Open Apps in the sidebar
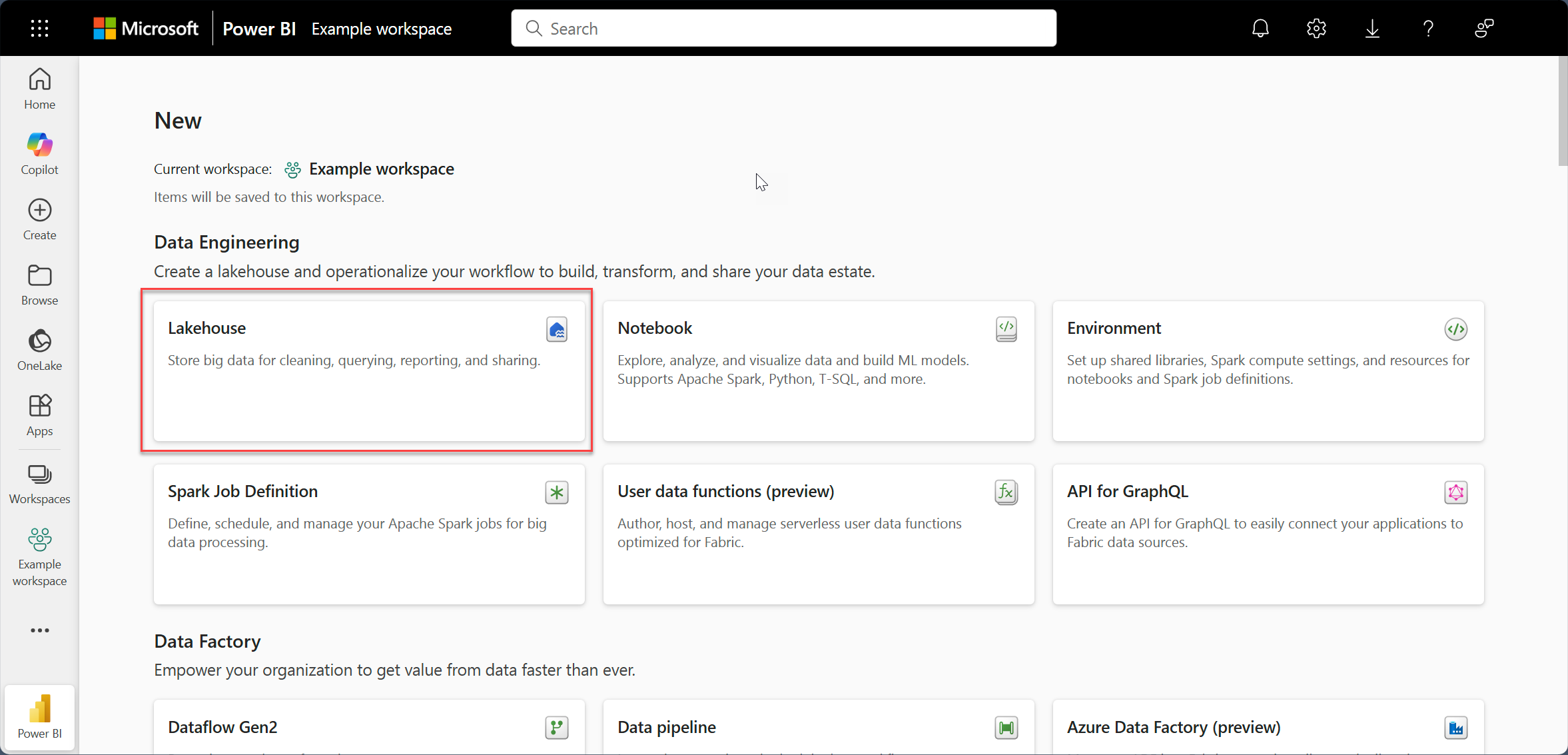Viewport: 1568px width, 755px height. pyautogui.click(x=39, y=415)
